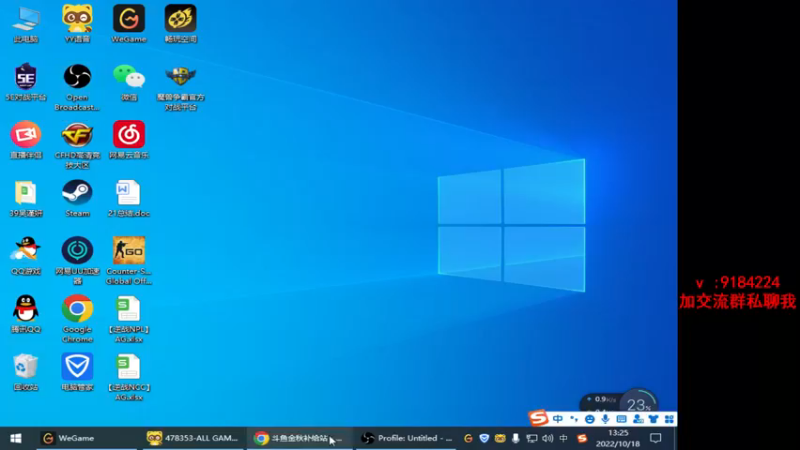Click the Sogou voice input microphone
800x450 pixels.
coord(605,419)
